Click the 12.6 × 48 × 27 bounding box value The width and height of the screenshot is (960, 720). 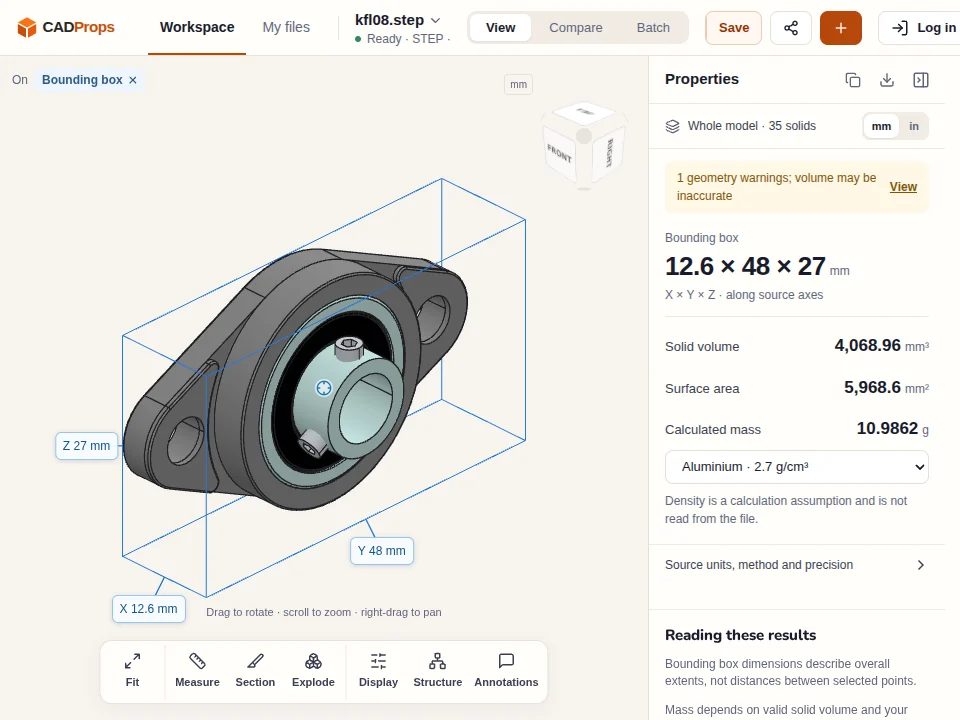745,266
